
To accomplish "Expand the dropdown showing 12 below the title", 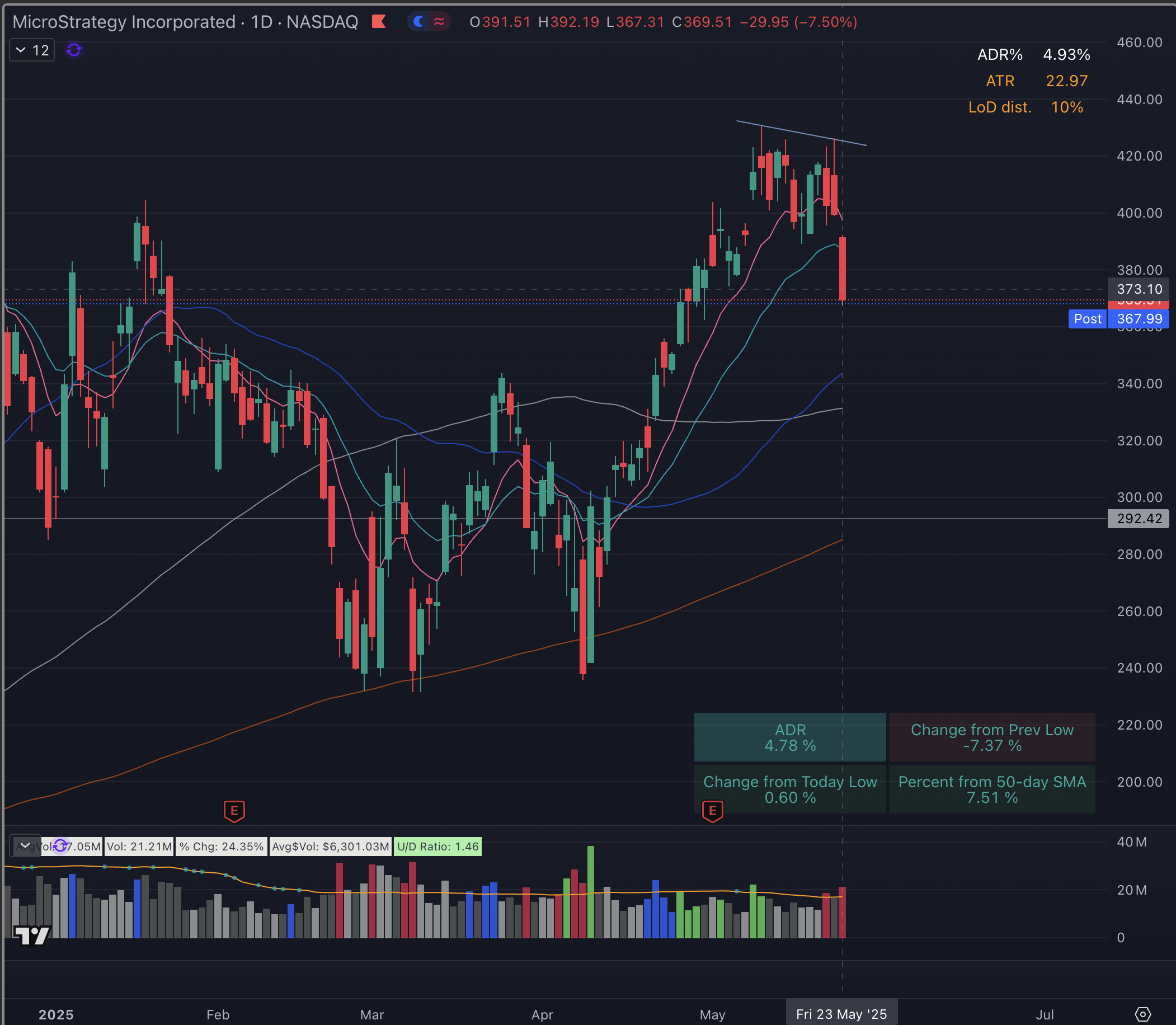I will click(31, 50).
